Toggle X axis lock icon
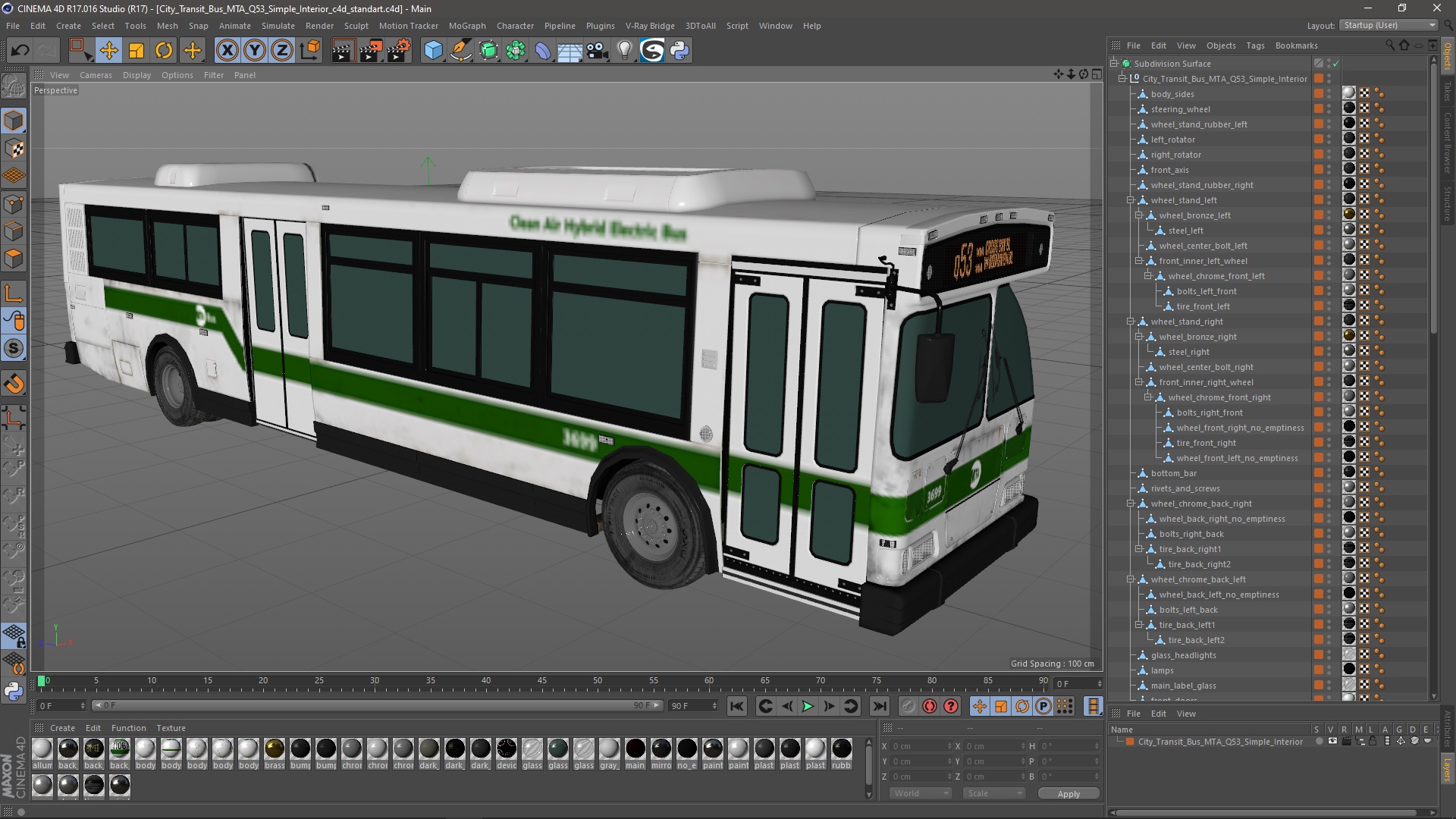Image resolution: width=1456 pixels, height=819 pixels. pos(227,50)
